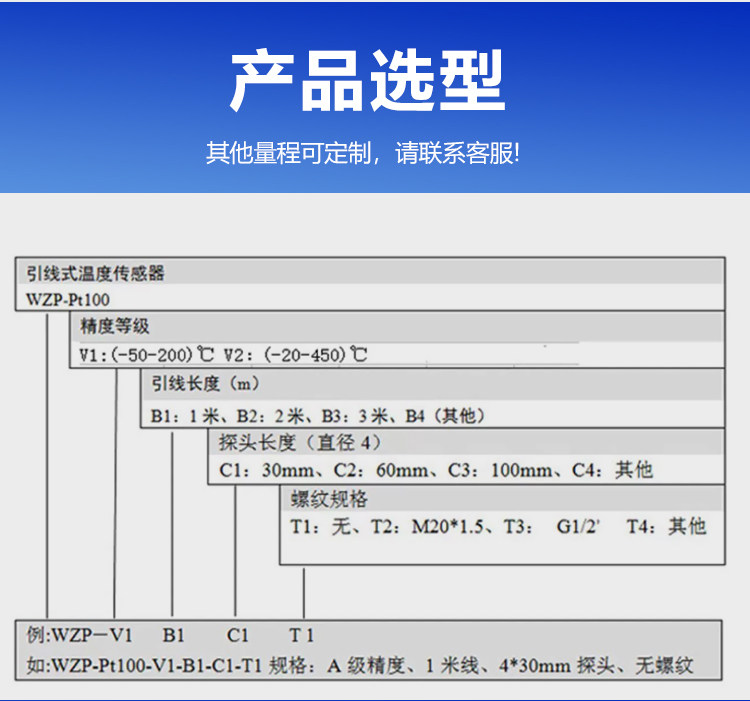Click the 如:WZP-Pt100-V1-B1-C1-T1 model code

point(143,666)
